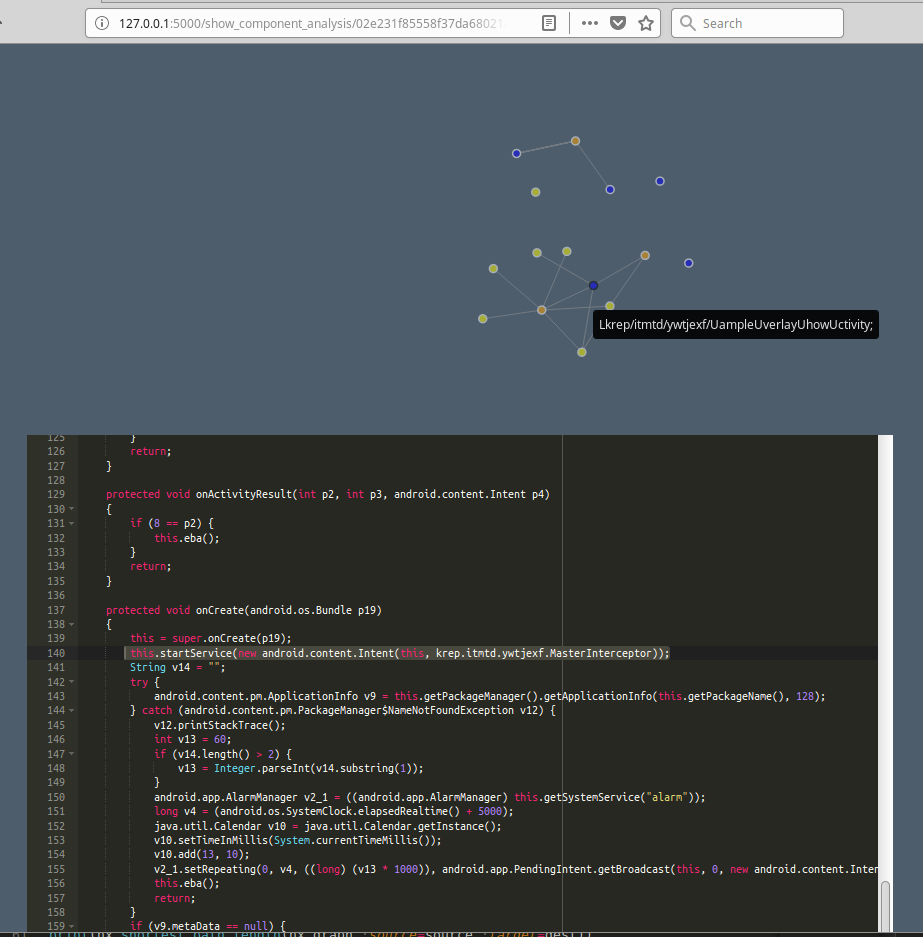Select the unconnected yellow node in upper cluster
The width and height of the screenshot is (923, 937).
pyautogui.click(x=536, y=192)
